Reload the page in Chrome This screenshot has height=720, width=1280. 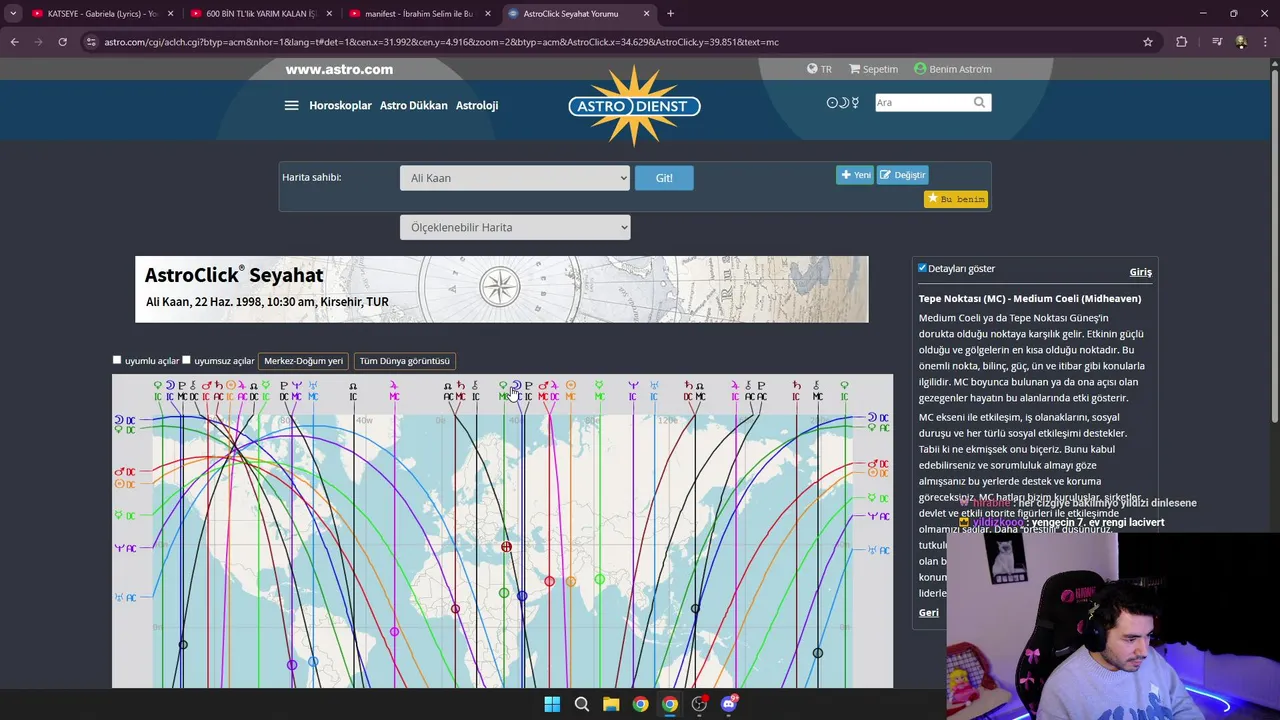(62, 42)
